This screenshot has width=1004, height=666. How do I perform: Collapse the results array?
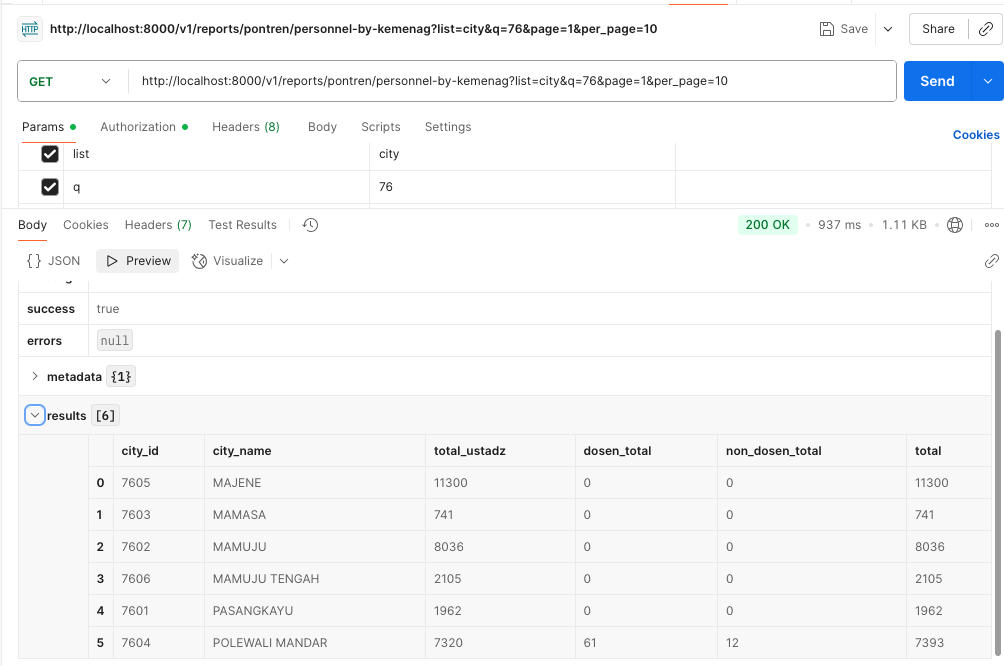point(35,415)
